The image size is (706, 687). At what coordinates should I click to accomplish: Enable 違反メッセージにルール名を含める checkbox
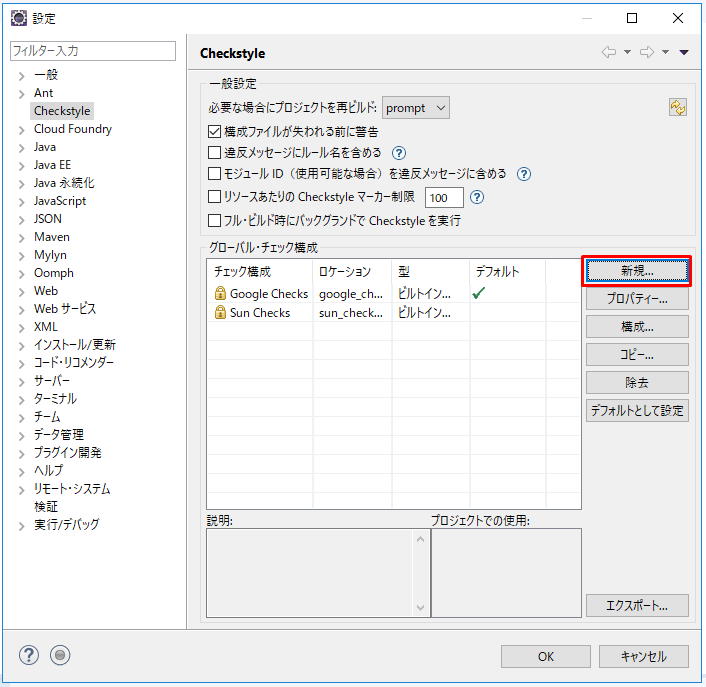point(214,153)
